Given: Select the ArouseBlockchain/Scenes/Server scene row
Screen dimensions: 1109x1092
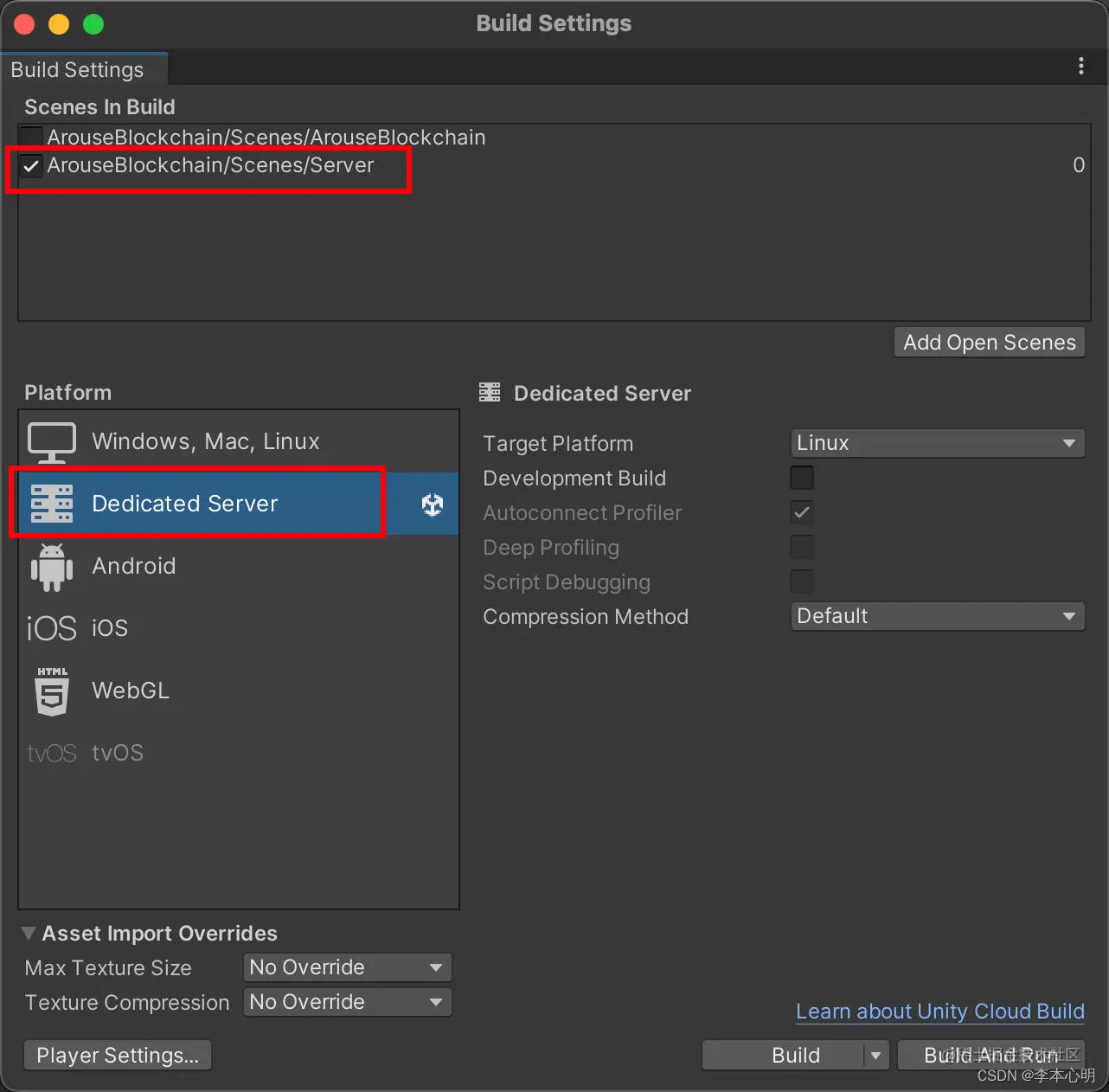Looking at the screenshot, I should click(554, 165).
